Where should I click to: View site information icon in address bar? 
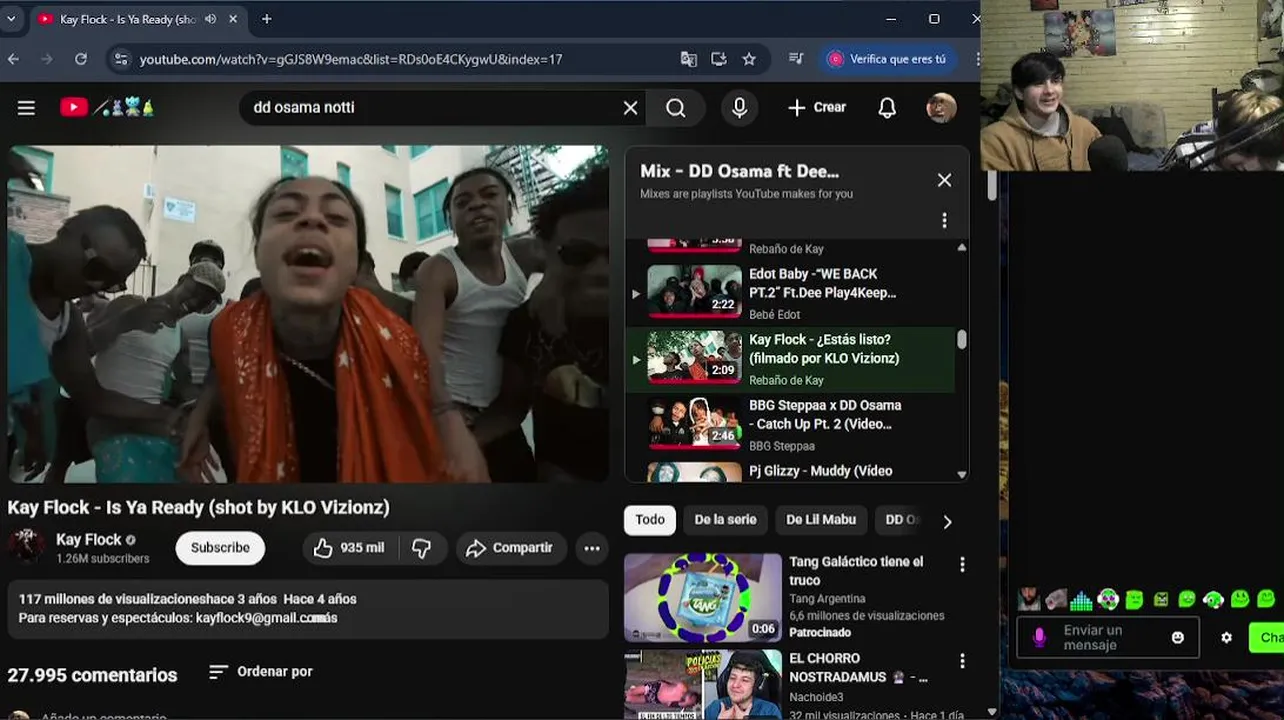pos(121,59)
